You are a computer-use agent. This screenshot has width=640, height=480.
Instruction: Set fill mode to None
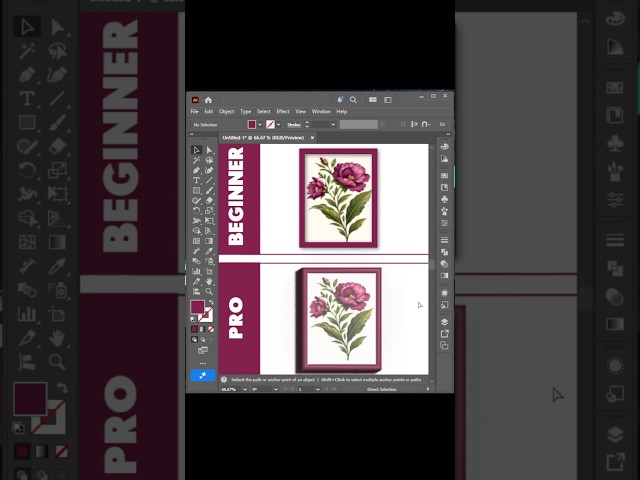pos(211,329)
